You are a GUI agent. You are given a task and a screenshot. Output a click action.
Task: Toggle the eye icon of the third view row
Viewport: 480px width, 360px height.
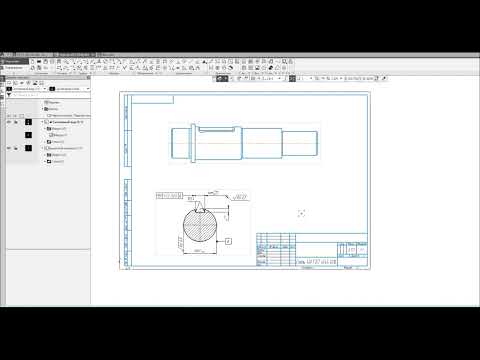point(9,148)
